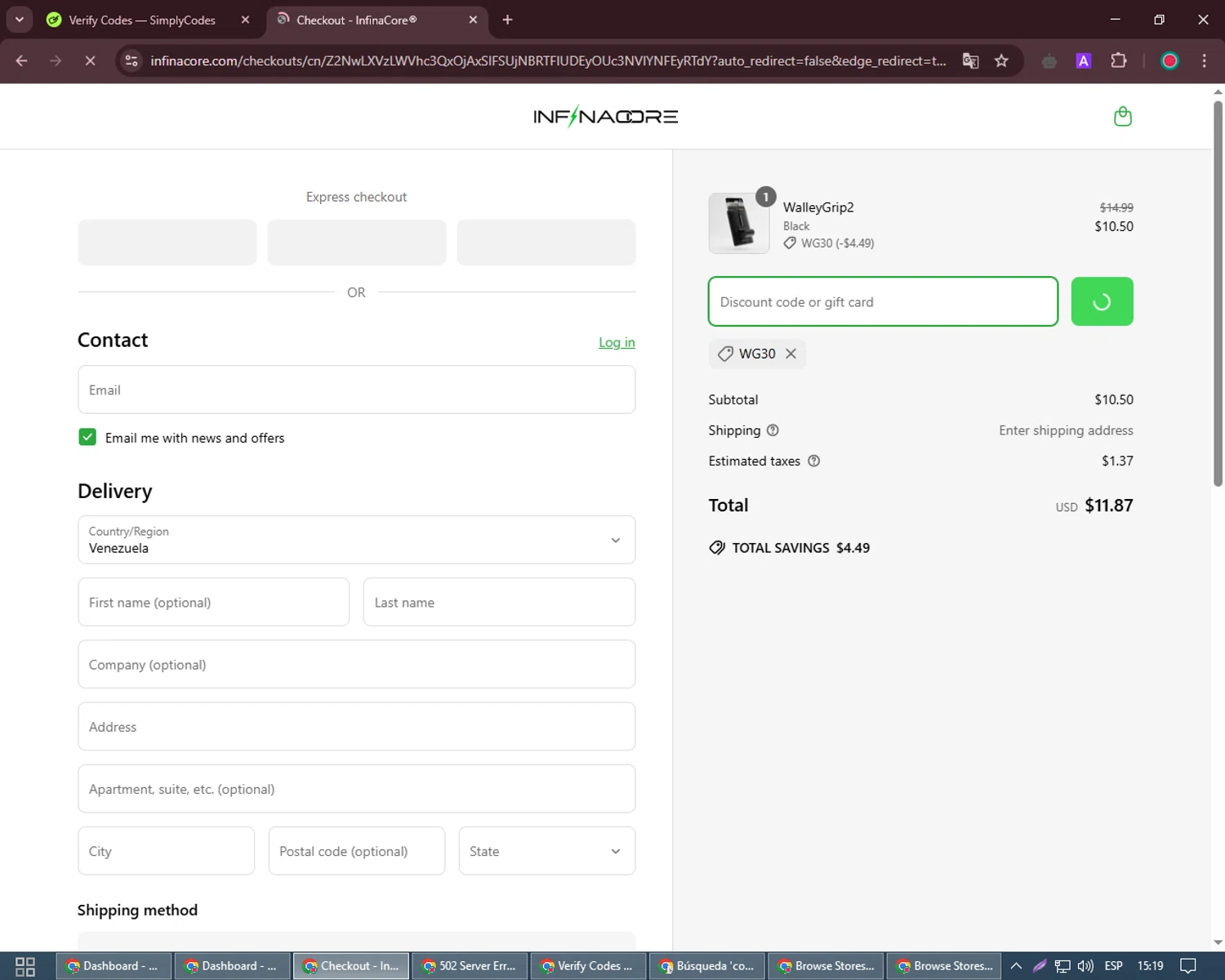Click the third express checkout placeholder button
The height and width of the screenshot is (980, 1225).
(546, 242)
